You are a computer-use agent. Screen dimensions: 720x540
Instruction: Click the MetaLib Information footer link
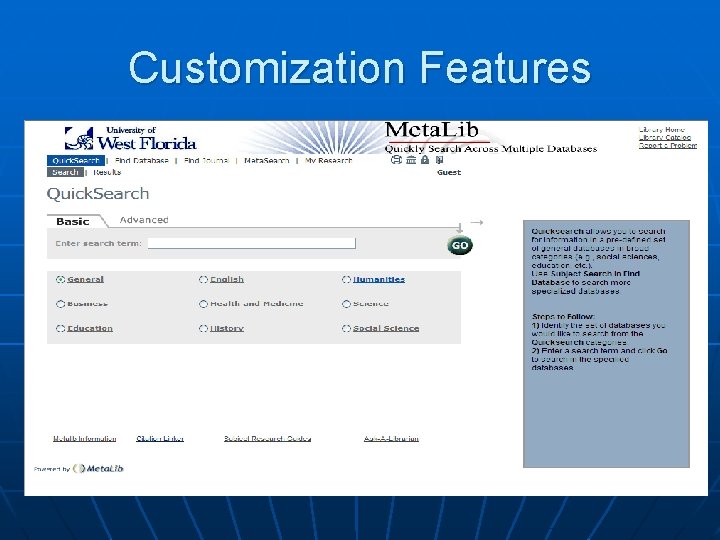tap(84, 439)
